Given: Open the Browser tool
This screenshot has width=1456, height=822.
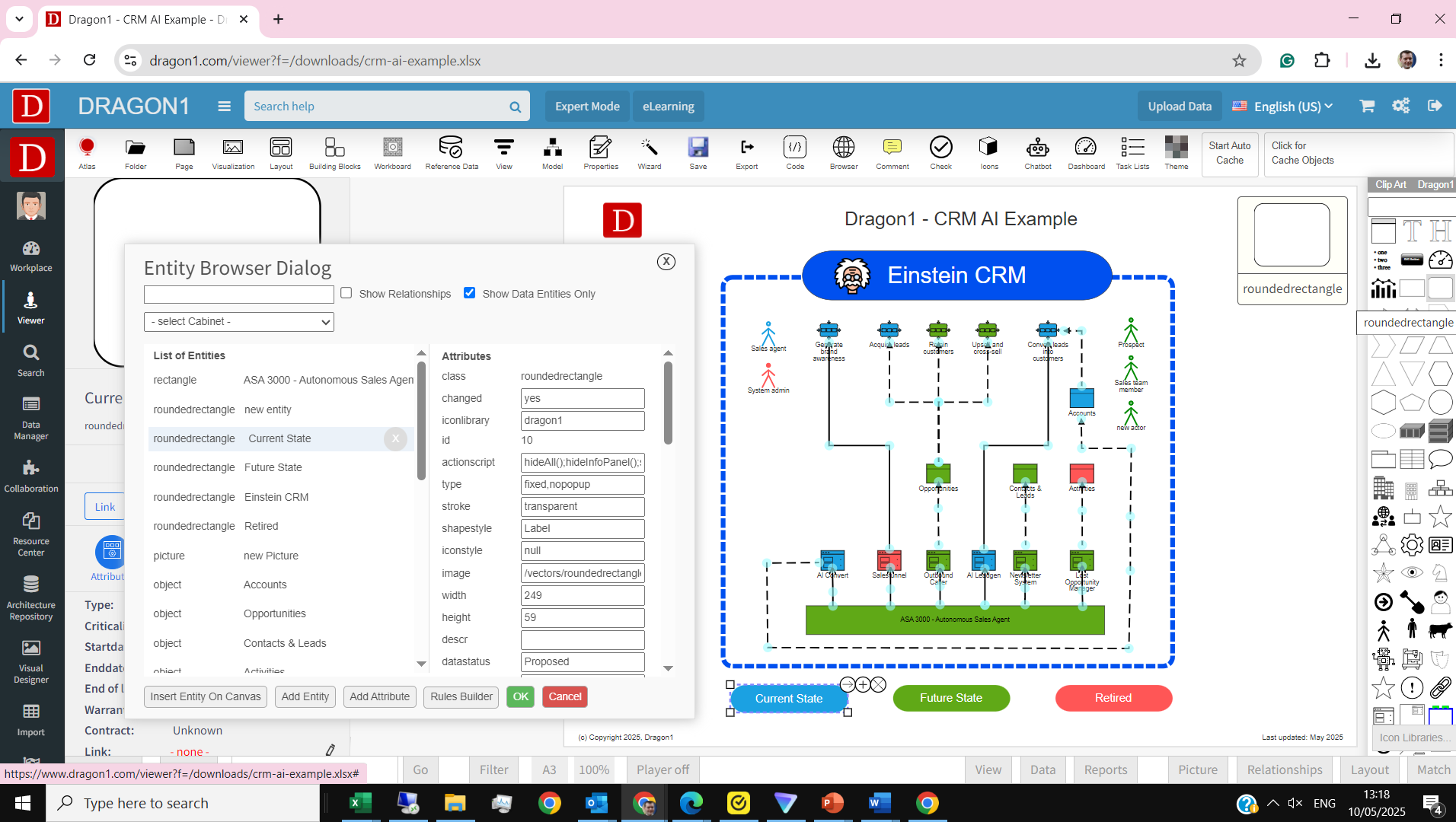Looking at the screenshot, I should click(x=844, y=153).
